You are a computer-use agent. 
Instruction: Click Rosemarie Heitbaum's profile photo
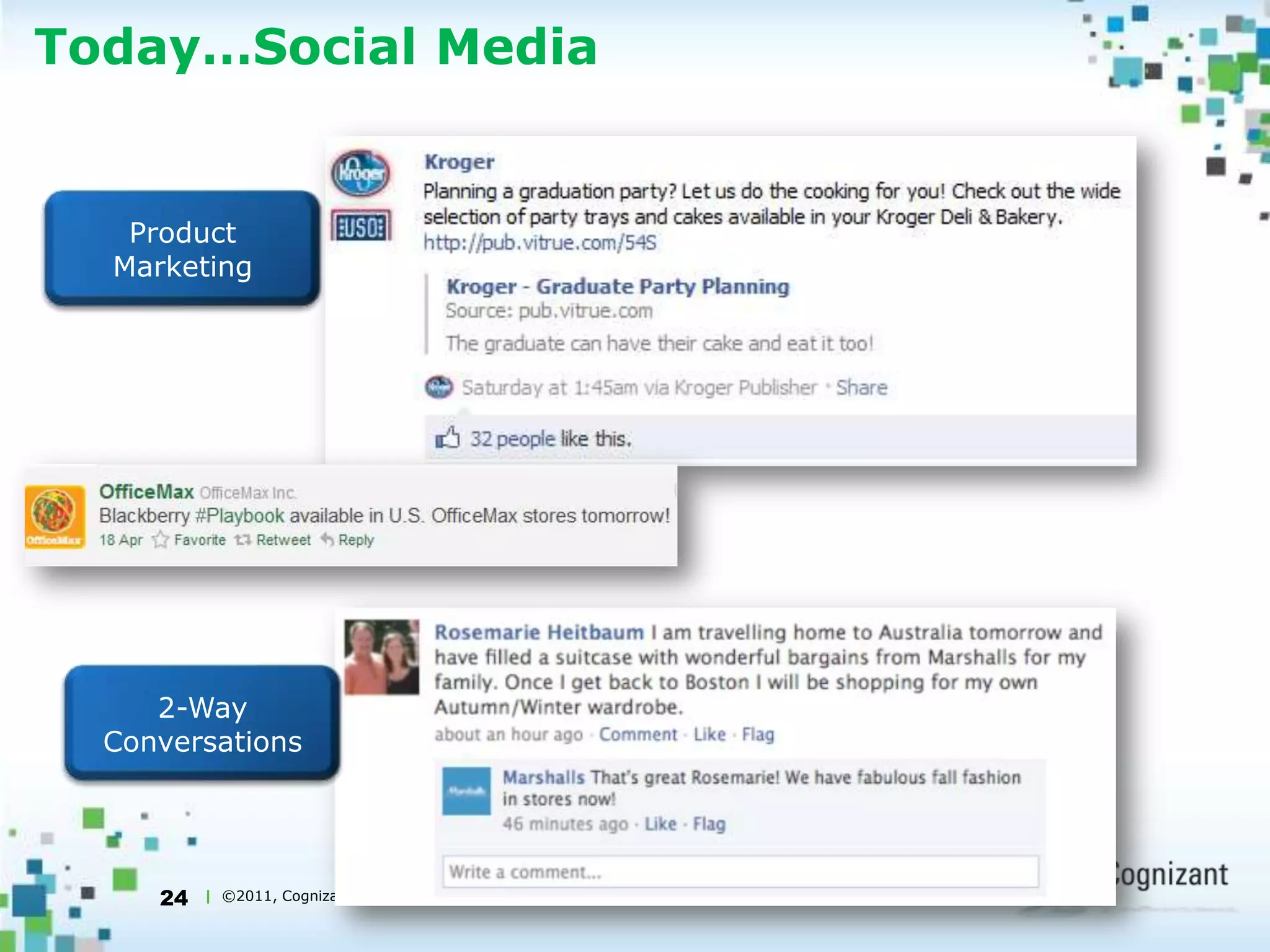[x=381, y=657]
